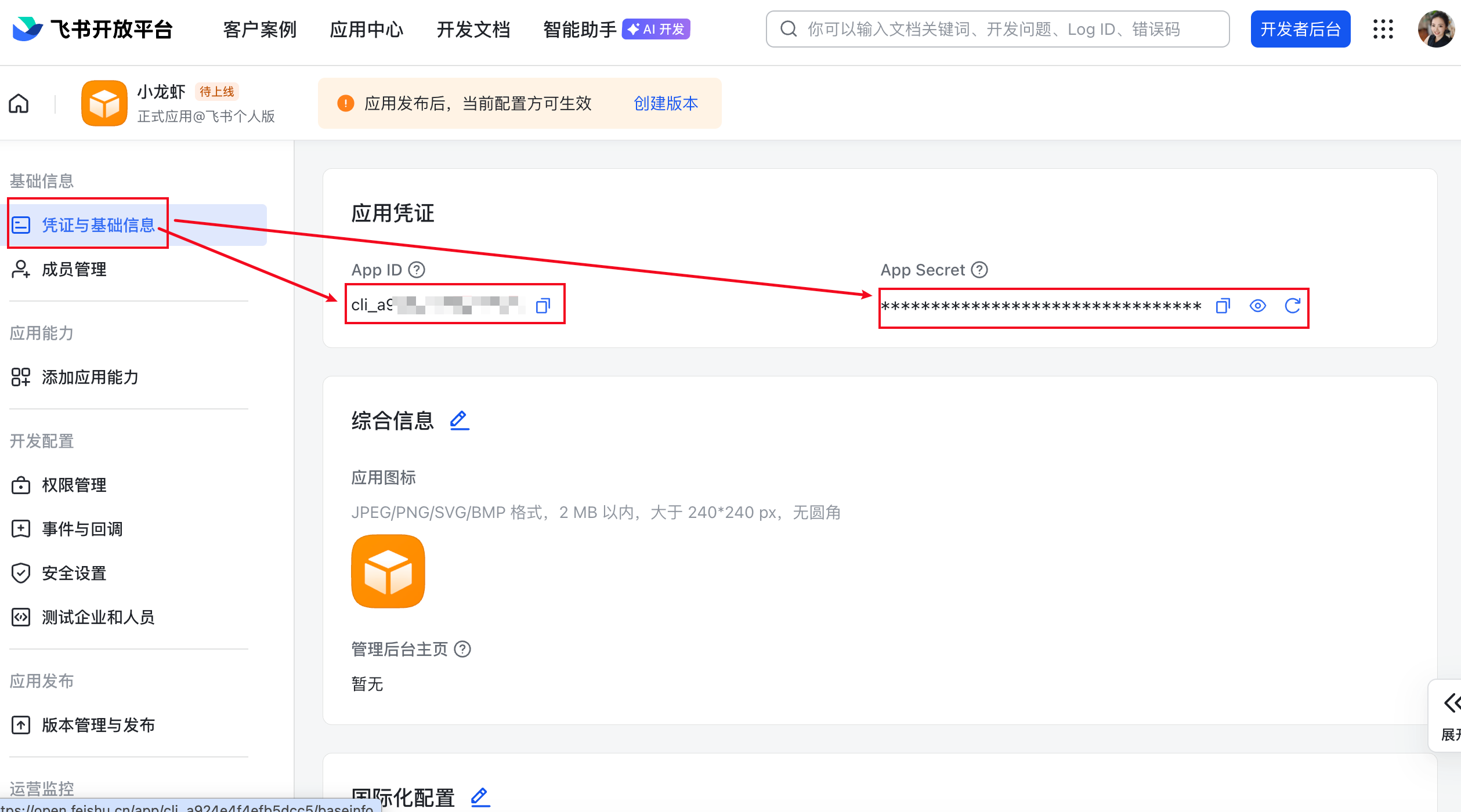This screenshot has width=1461, height=812.
Task: Click the documentation search field
Action: coord(997,29)
